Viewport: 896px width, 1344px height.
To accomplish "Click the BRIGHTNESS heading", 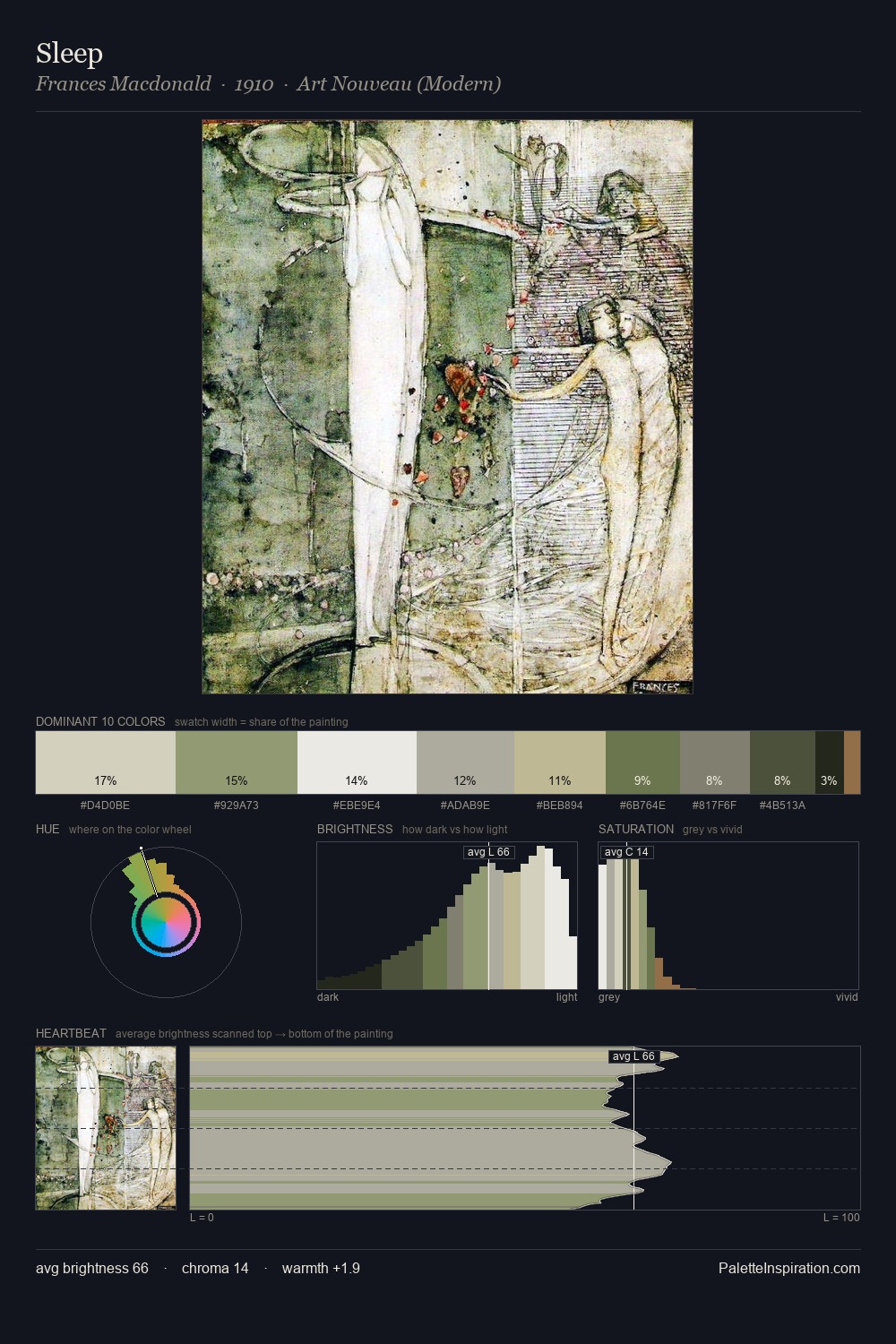I will [x=355, y=829].
